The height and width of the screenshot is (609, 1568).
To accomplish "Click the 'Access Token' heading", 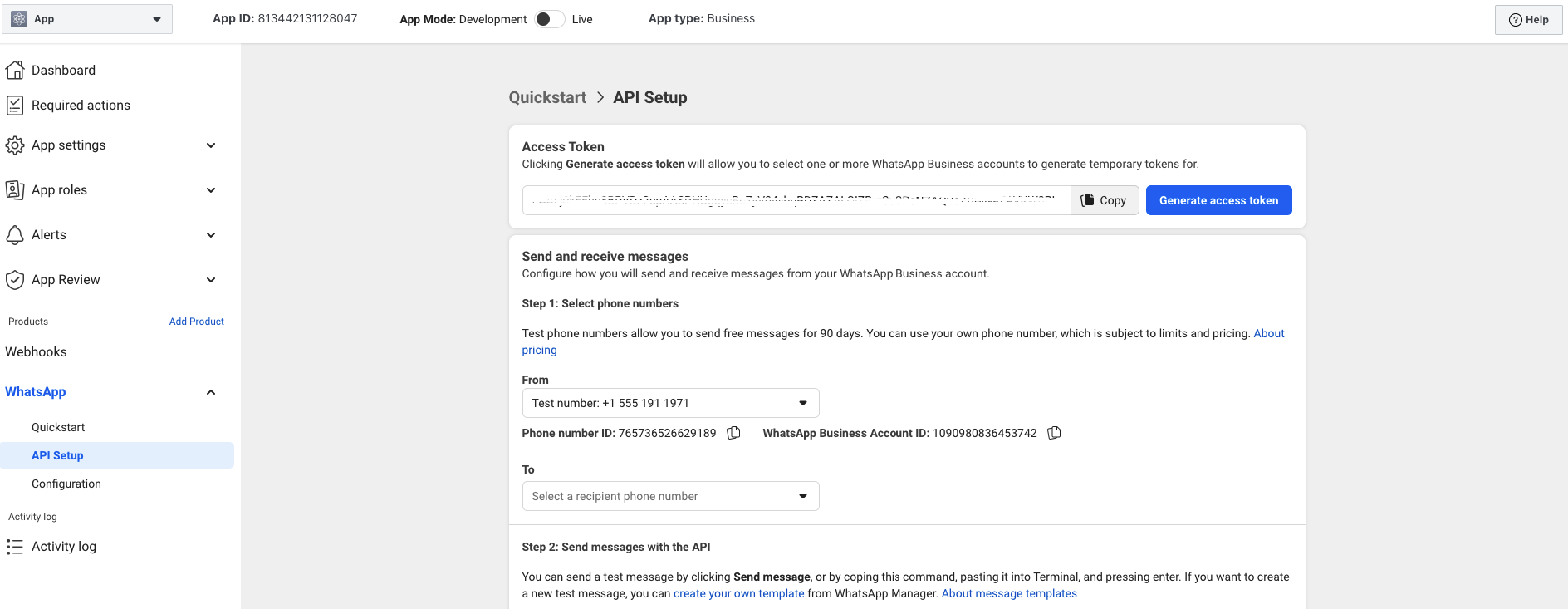I will coord(563,147).
